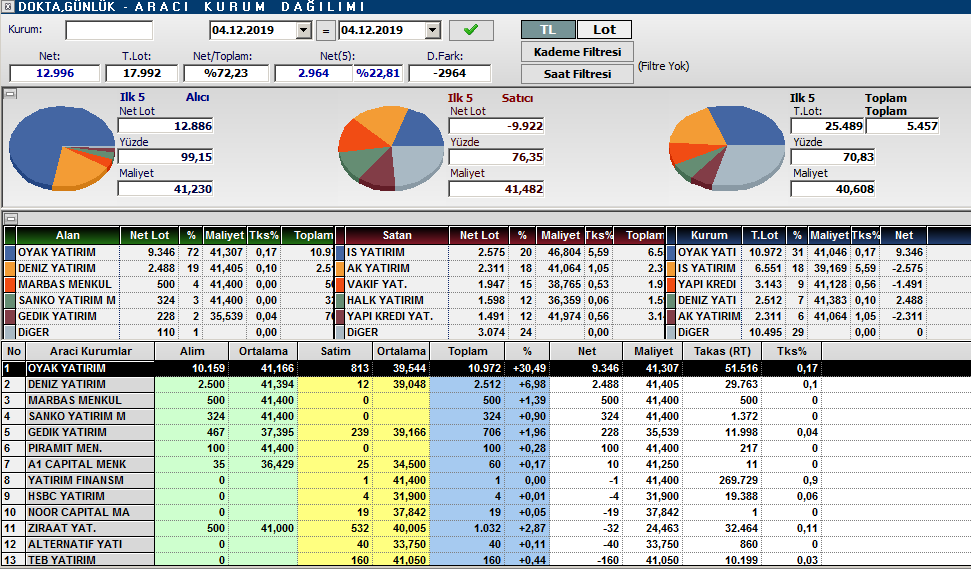The image size is (971, 569).
Task: Click orange swatch beside AK YATIRIM seller
Action: 339,269
